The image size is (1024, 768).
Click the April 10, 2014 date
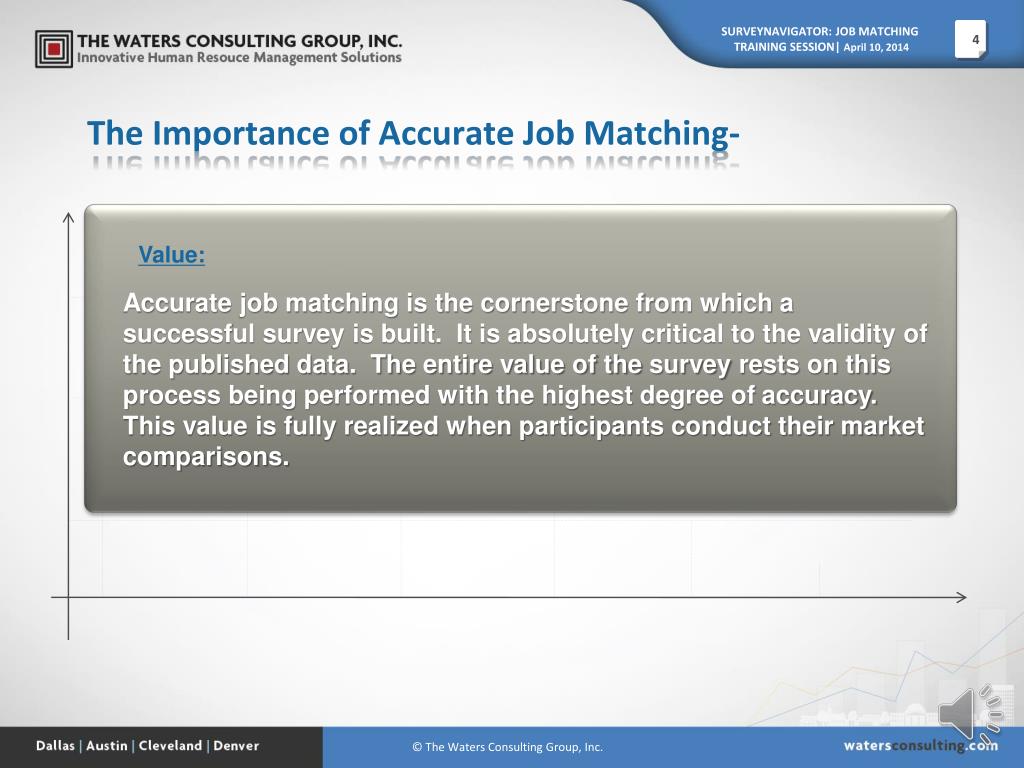(876, 47)
